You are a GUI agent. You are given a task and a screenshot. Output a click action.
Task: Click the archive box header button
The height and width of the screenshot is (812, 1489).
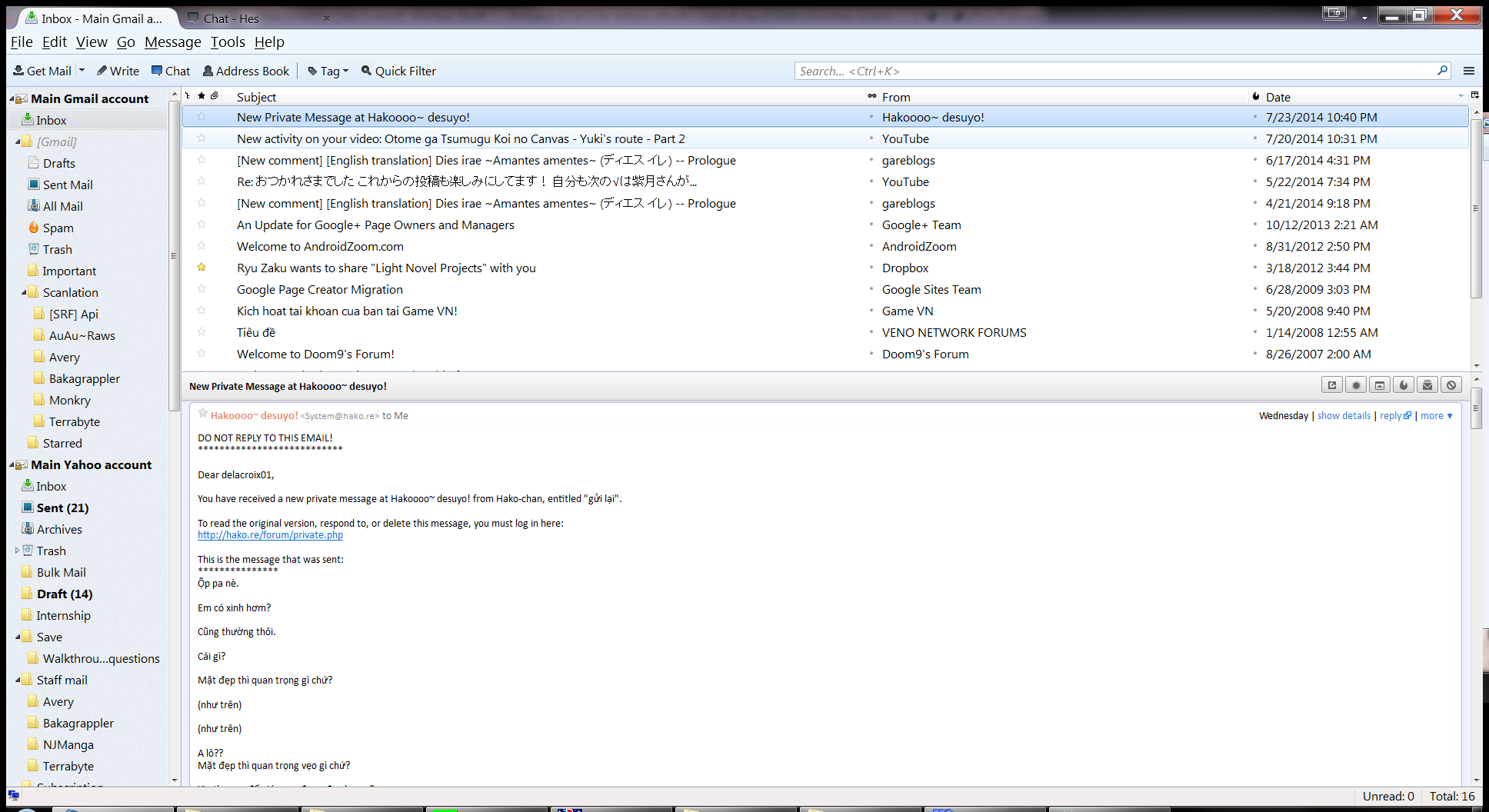[x=1380, y=385]
